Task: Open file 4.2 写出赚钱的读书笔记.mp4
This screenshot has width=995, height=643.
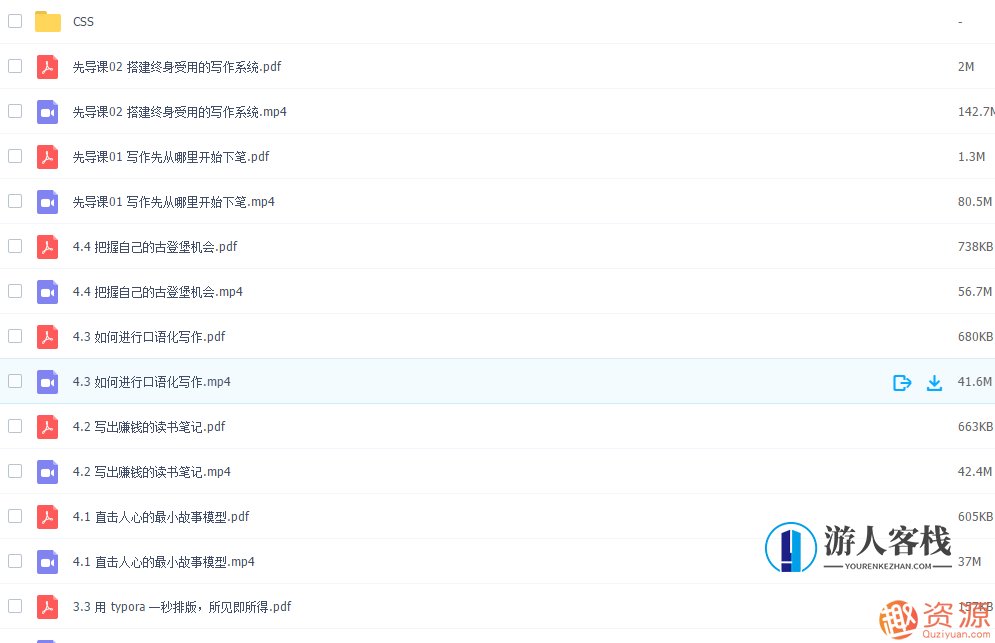Action: 152,472
